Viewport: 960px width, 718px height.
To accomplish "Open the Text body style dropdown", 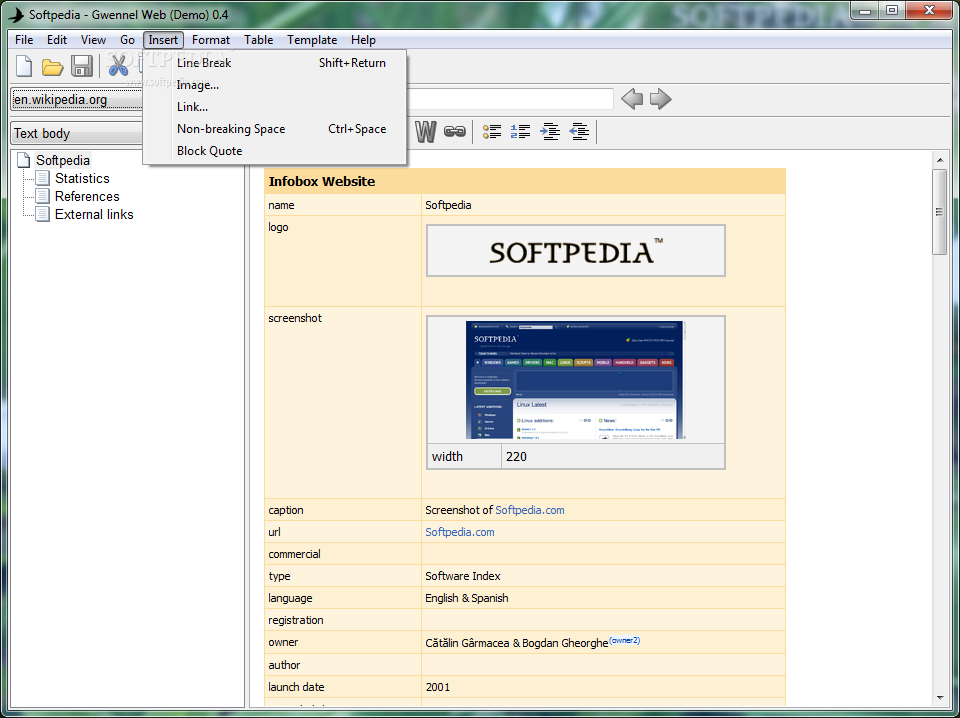I will [77, 133].
